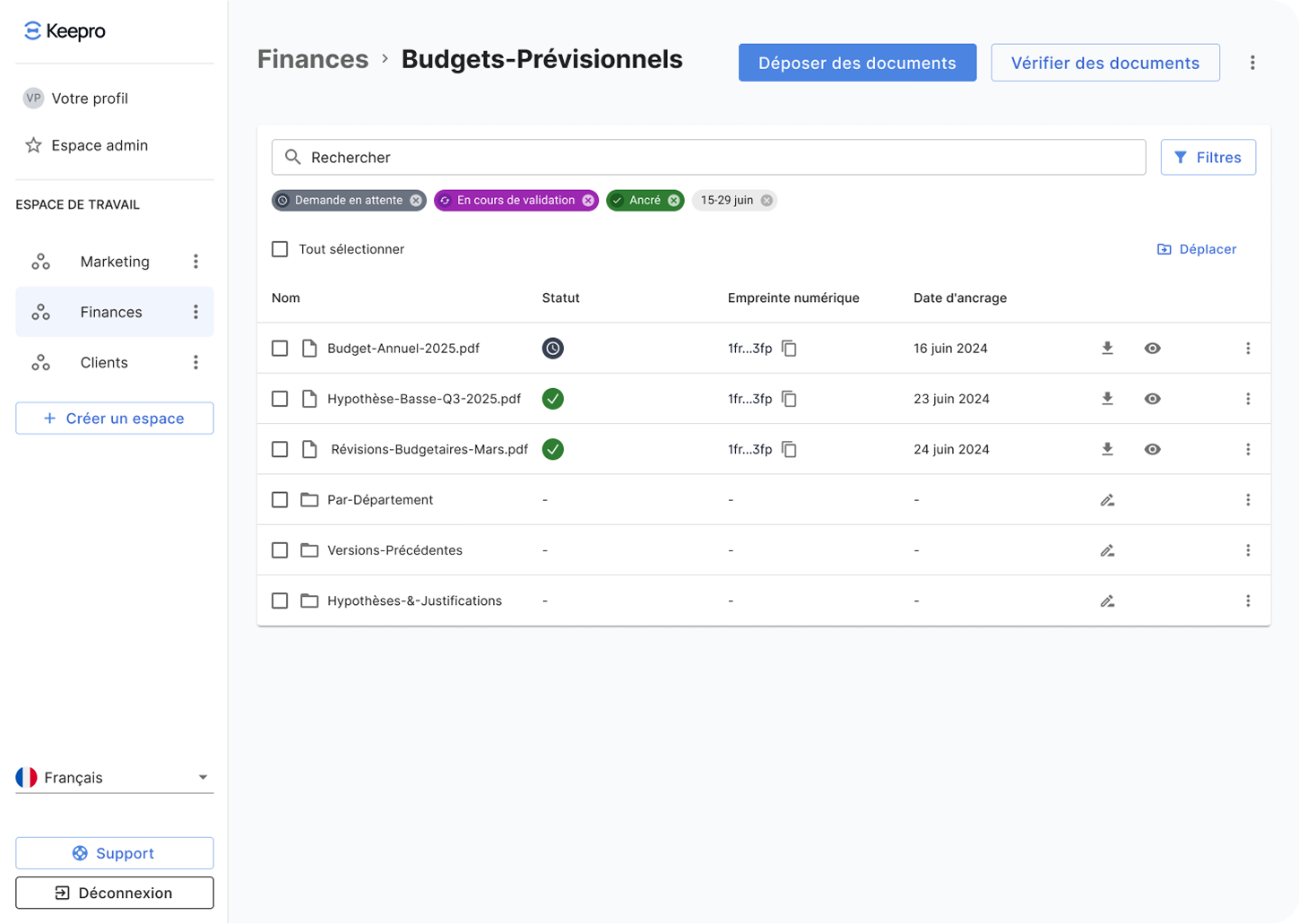Click "Déposer des documents" button

857,63
